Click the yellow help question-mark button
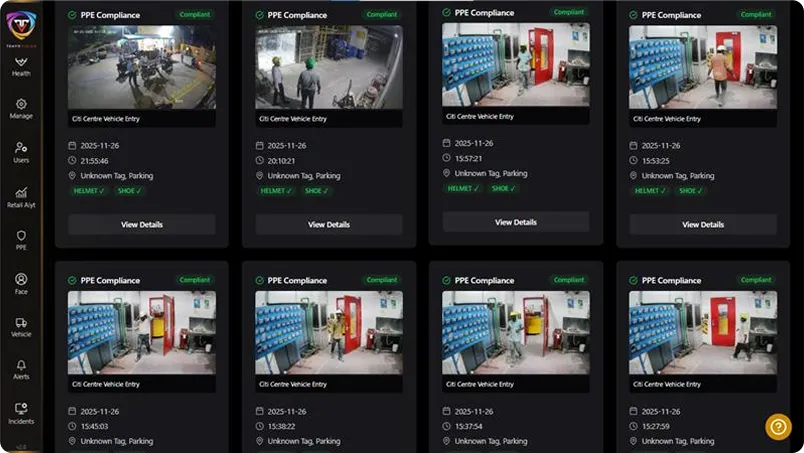804x453 pixels. click(778, 427)
